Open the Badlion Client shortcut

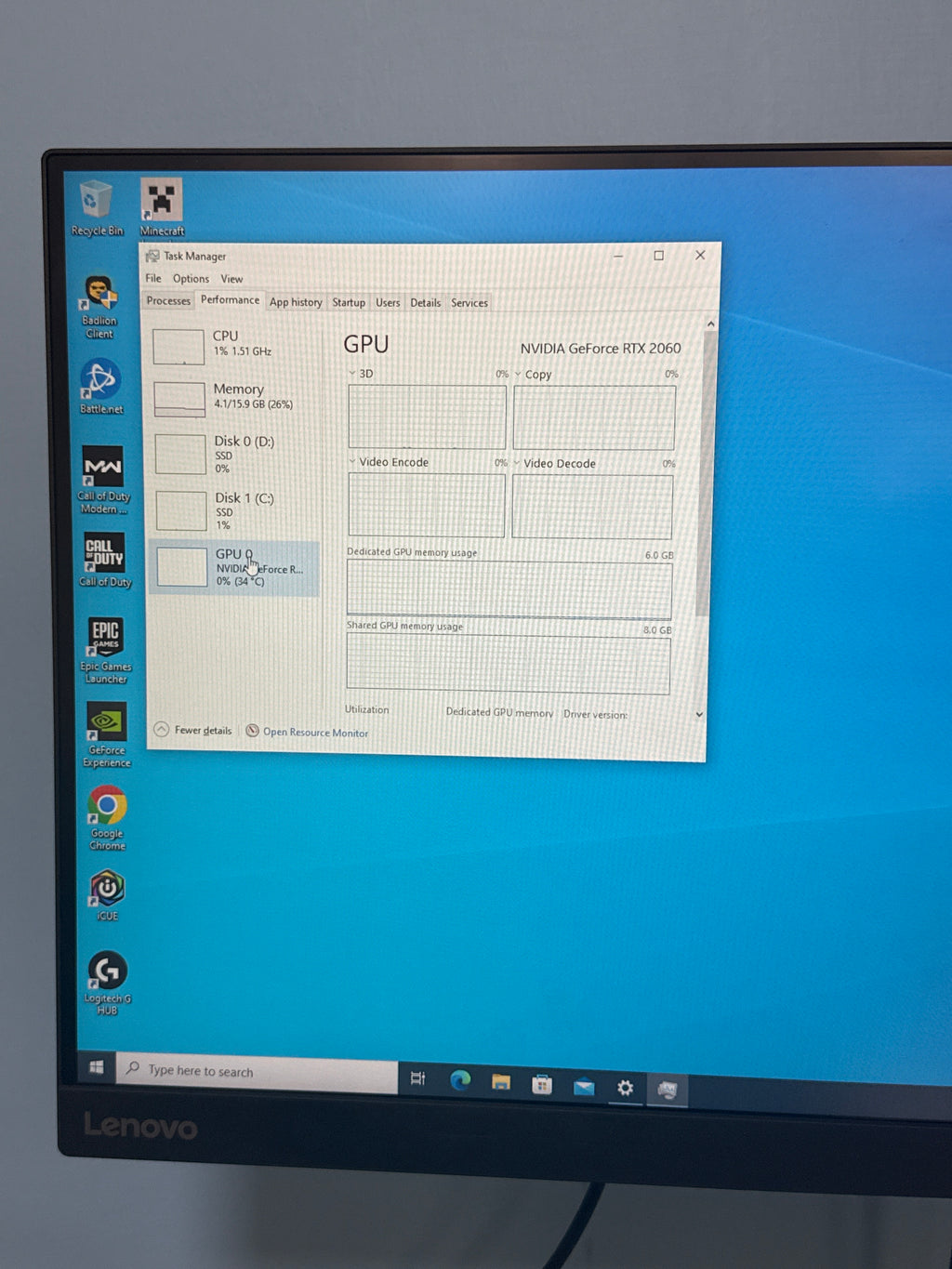[x=99, y=307]
